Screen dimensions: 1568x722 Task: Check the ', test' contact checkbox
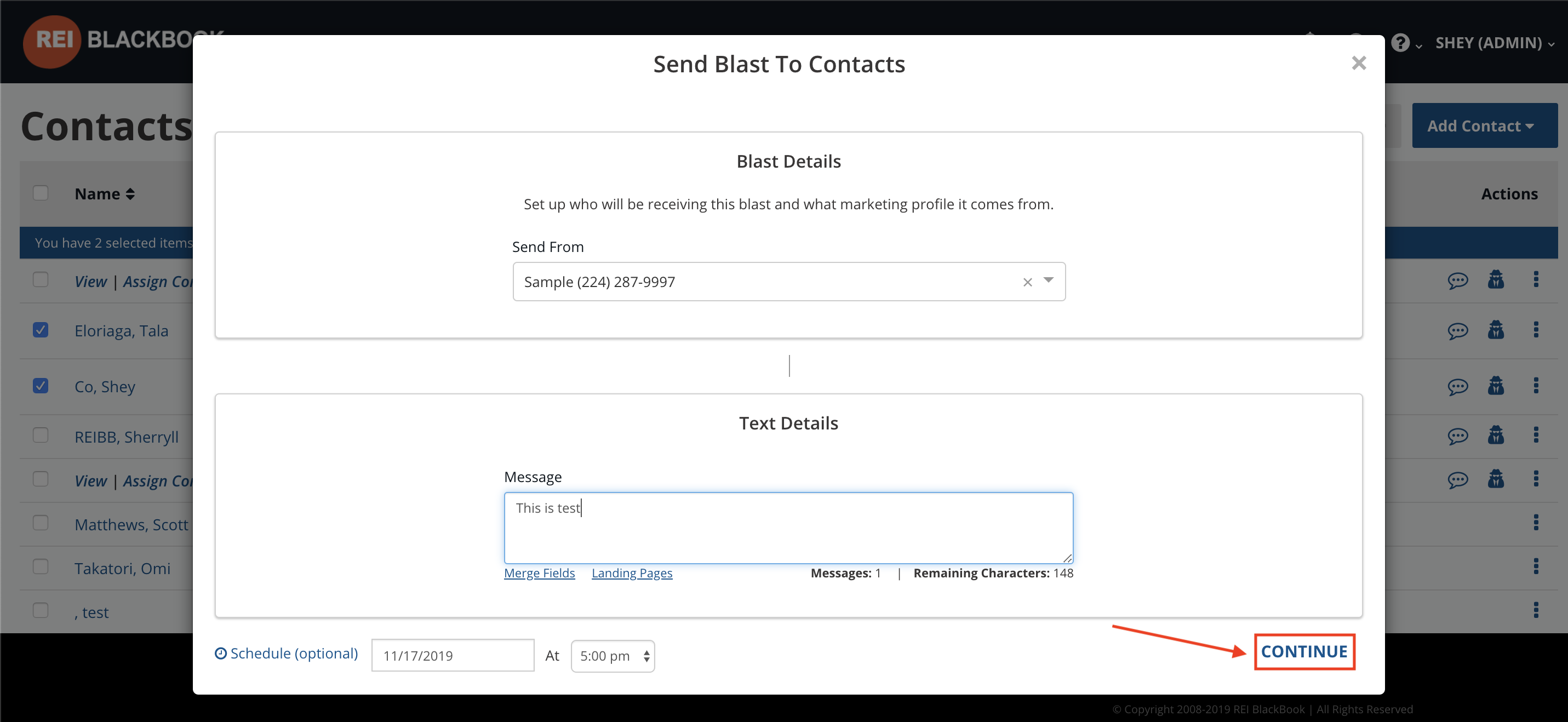point(40,611)
